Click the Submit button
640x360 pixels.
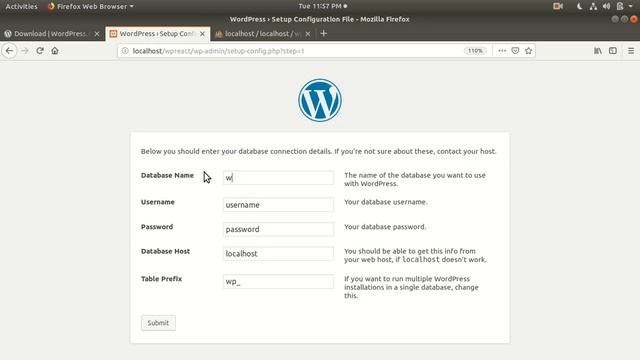158,323
